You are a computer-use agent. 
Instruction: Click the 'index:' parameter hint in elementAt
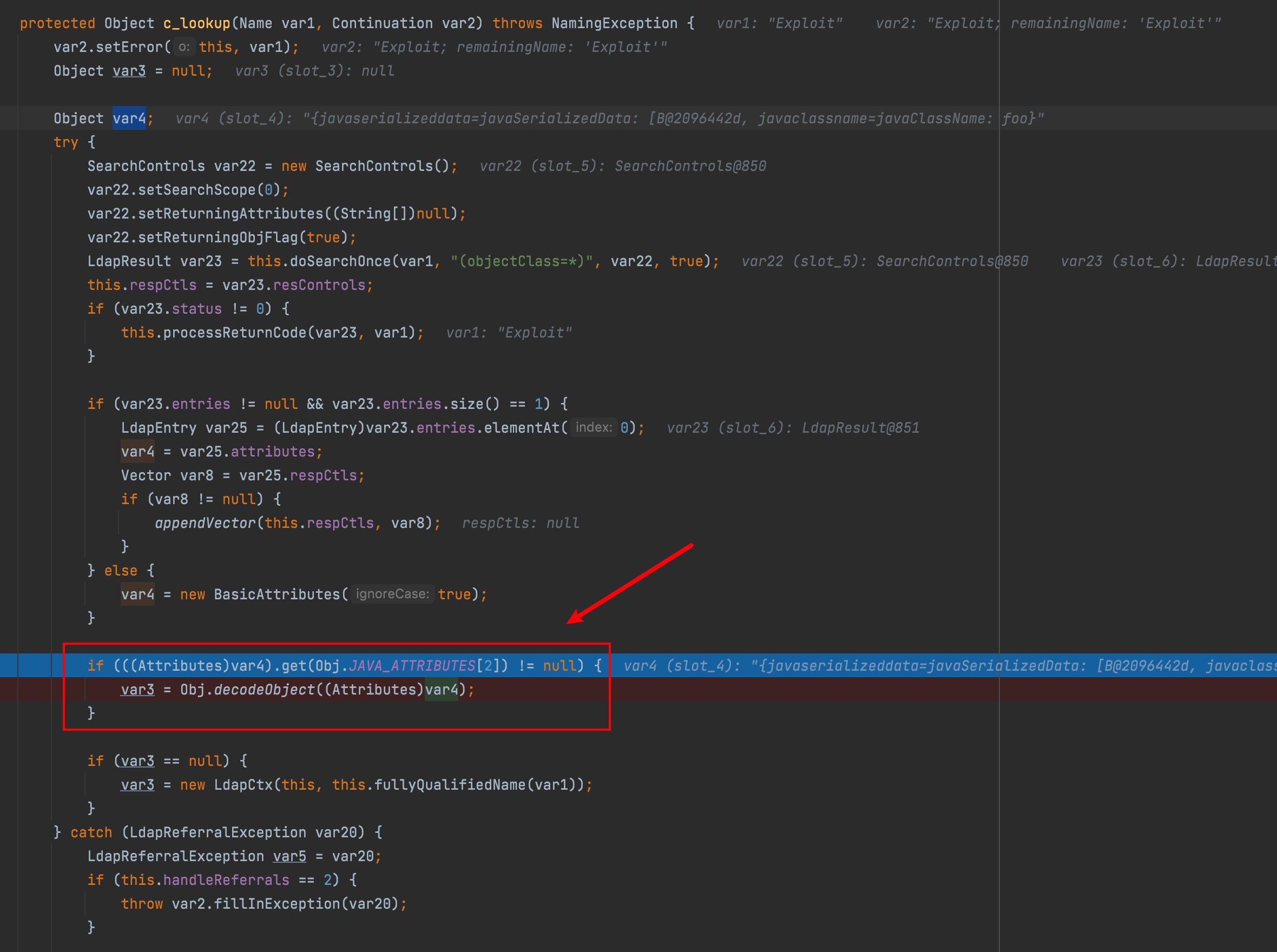[x=593, y=428]
